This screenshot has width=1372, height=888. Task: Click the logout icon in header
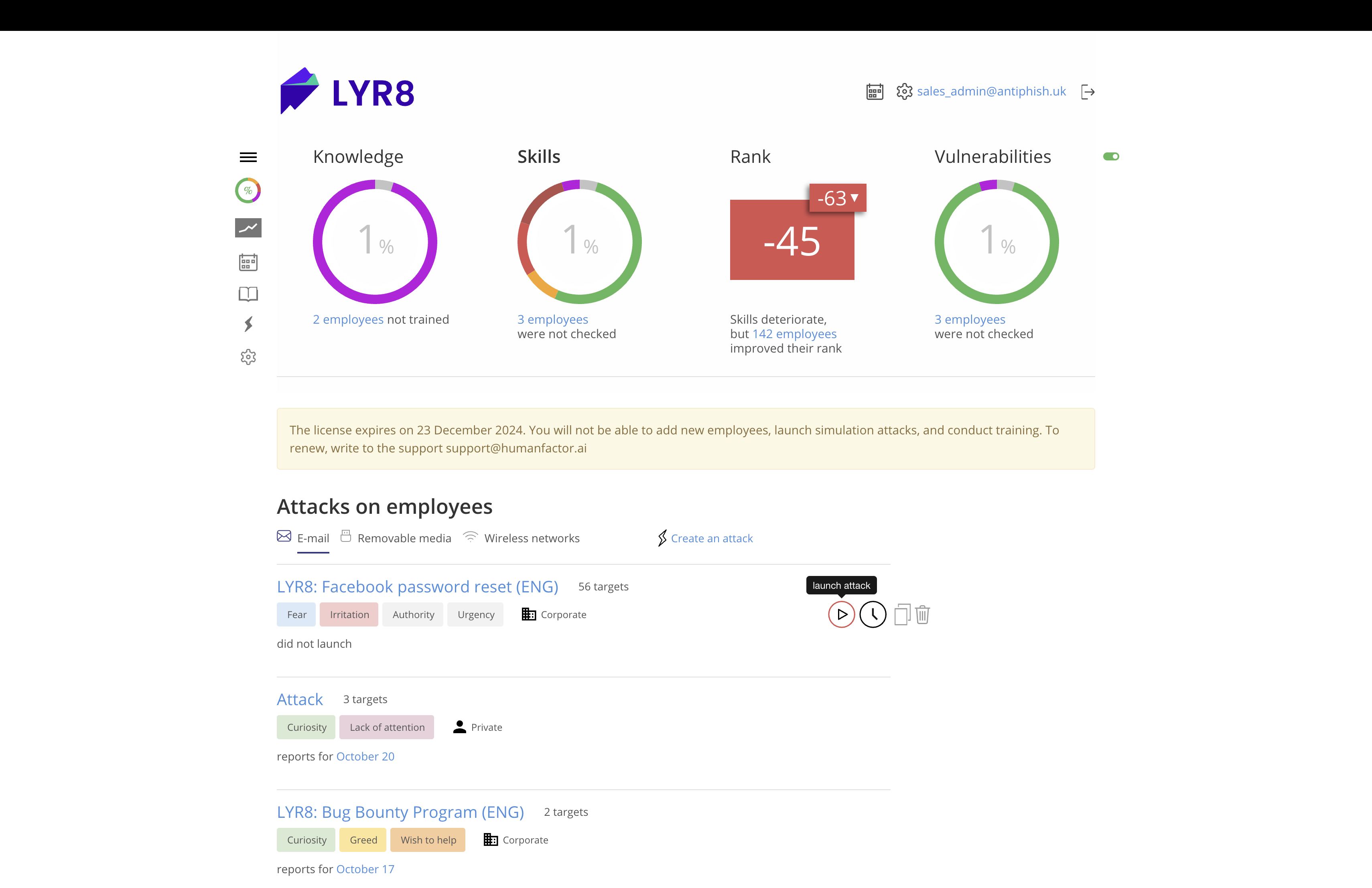tap(1088, 91)
